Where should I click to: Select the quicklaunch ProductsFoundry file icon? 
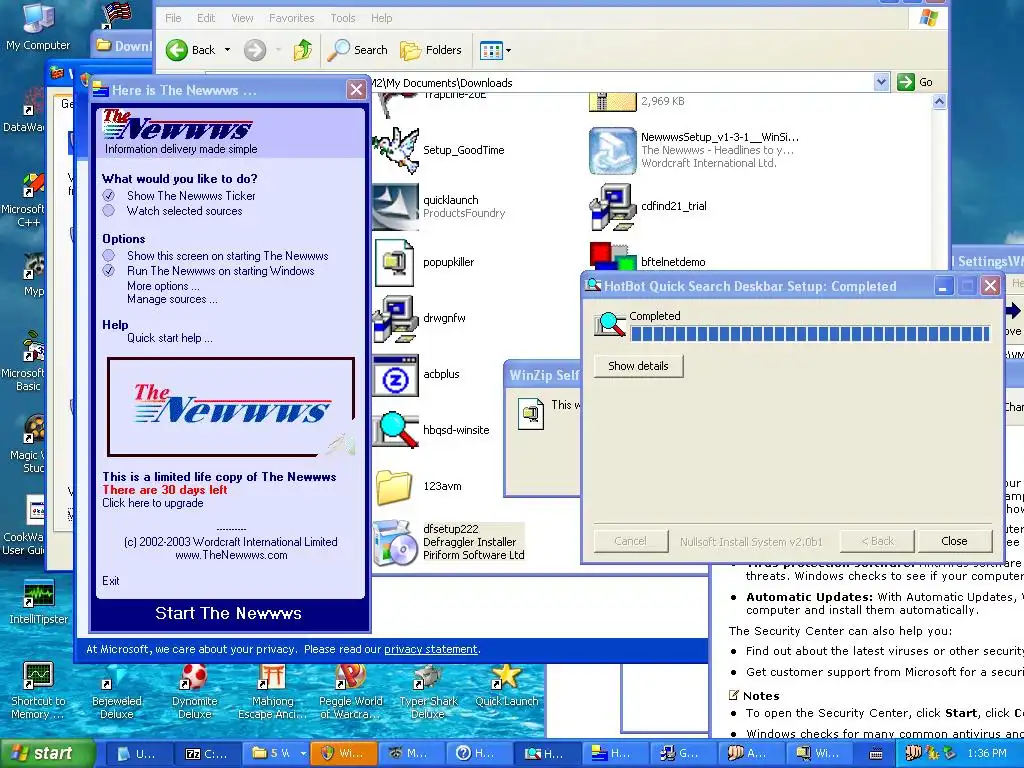(x=396, y=206)
